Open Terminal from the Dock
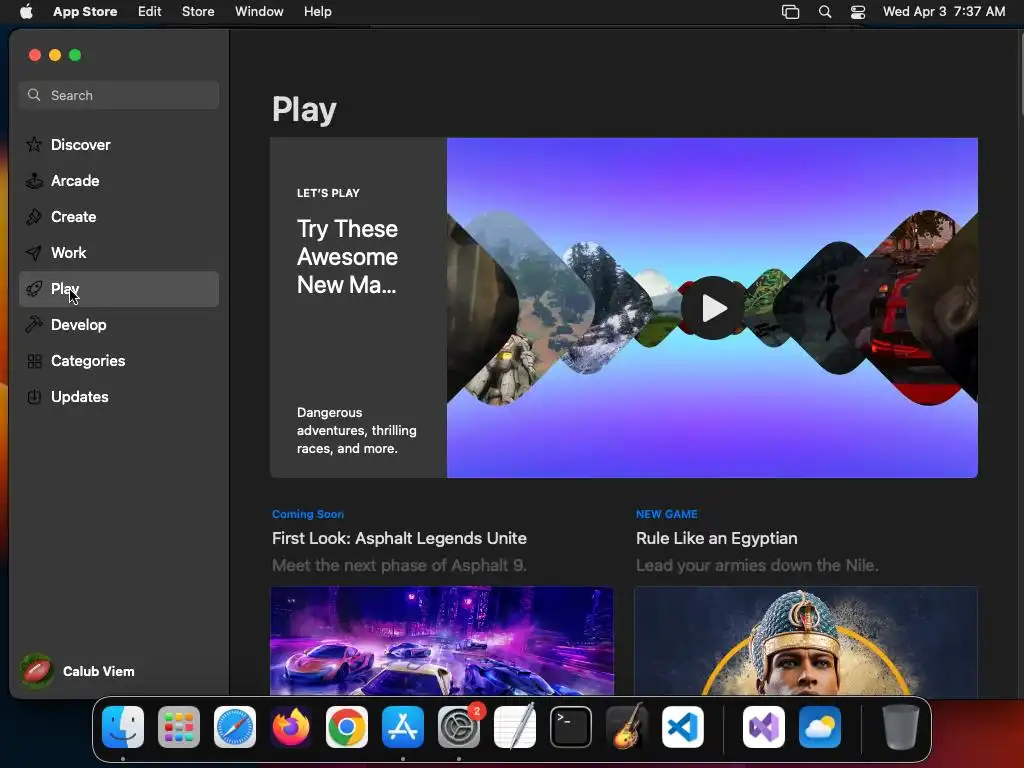The height and width of the screenshot is (768, 1024). 571,727
